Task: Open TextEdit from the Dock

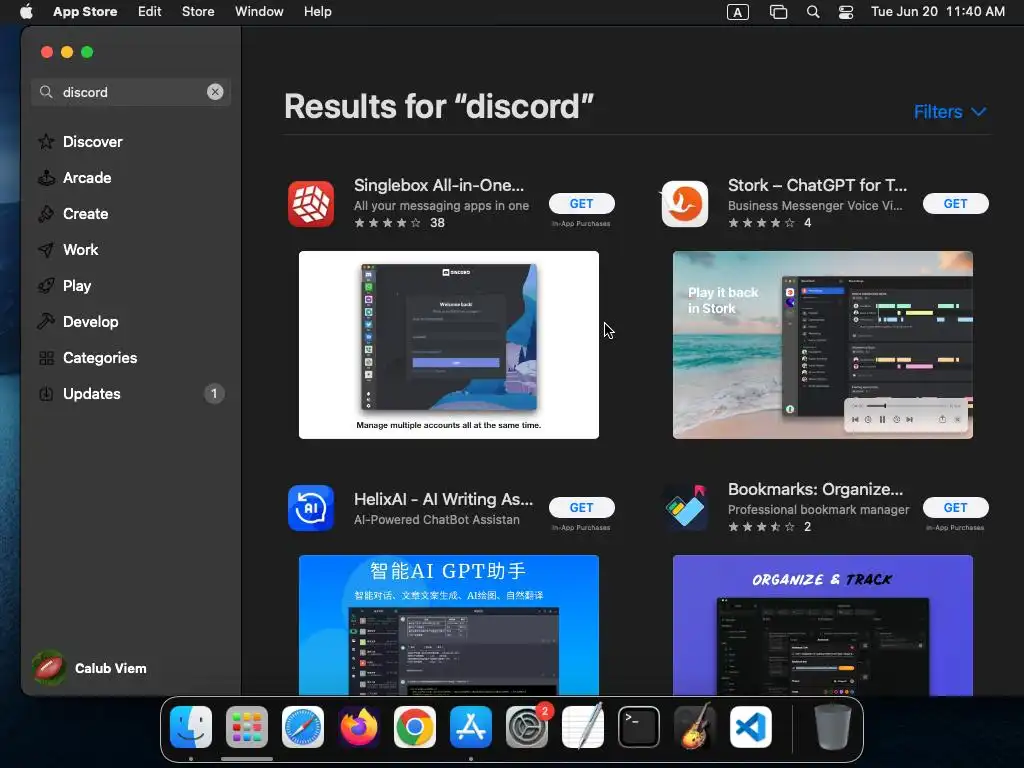Action: [x=583, y=727]
